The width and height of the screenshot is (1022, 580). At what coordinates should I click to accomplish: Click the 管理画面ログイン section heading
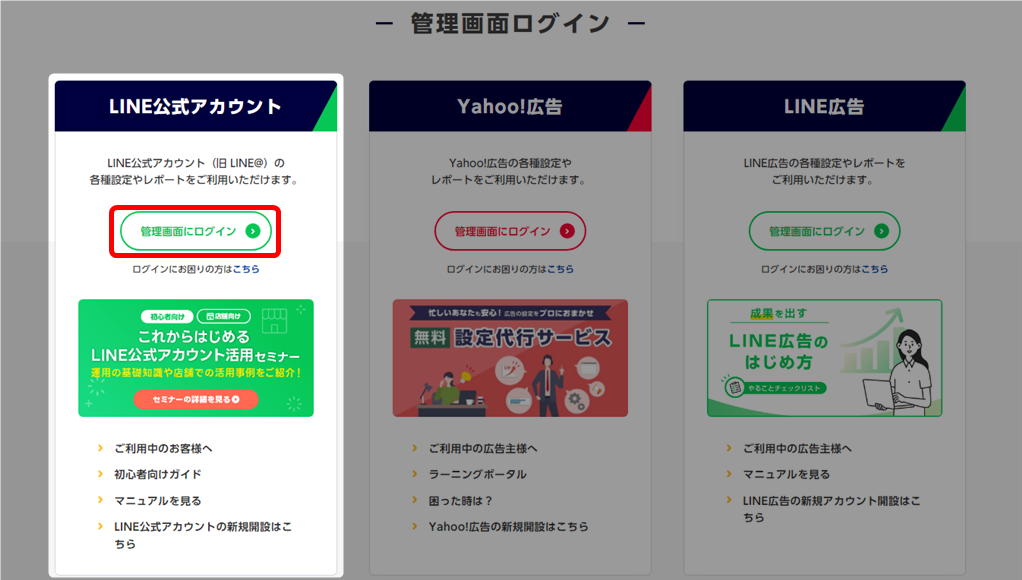[x=510, y=24]
